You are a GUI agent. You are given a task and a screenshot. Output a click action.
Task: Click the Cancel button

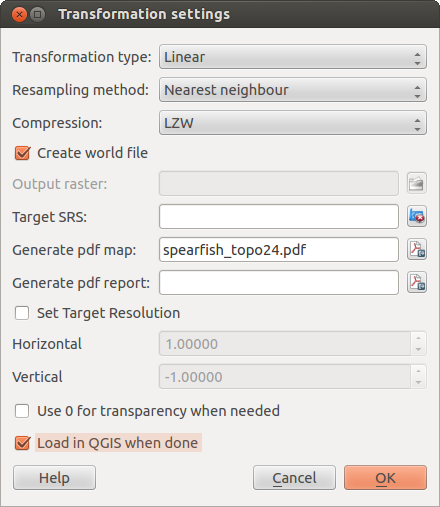pos(294,478)
